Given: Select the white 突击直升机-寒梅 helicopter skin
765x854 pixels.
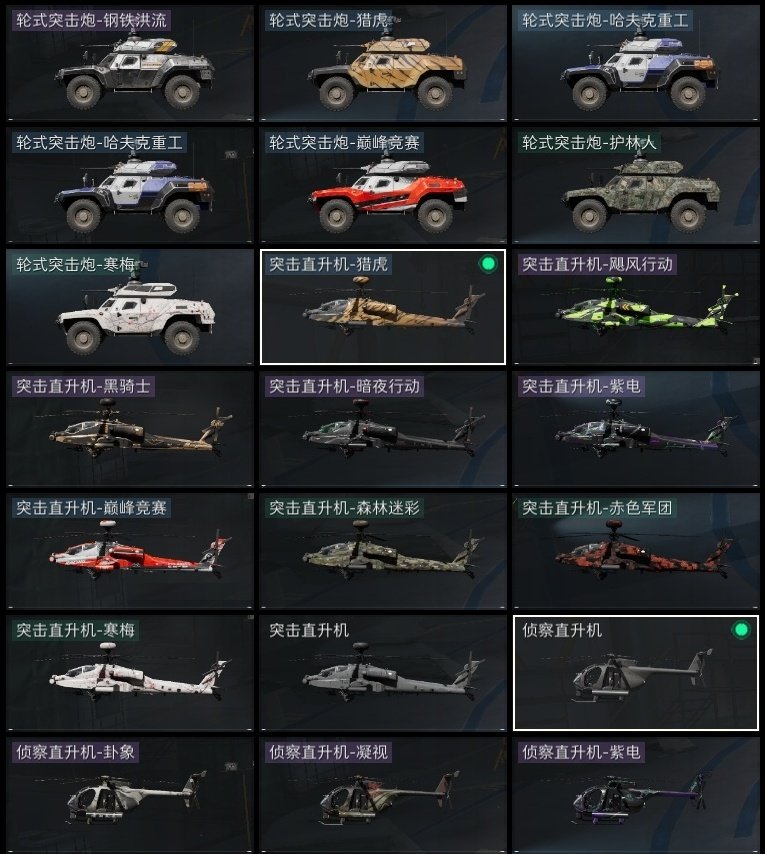Looking at the screenshot, I should [x=130, y=673].
